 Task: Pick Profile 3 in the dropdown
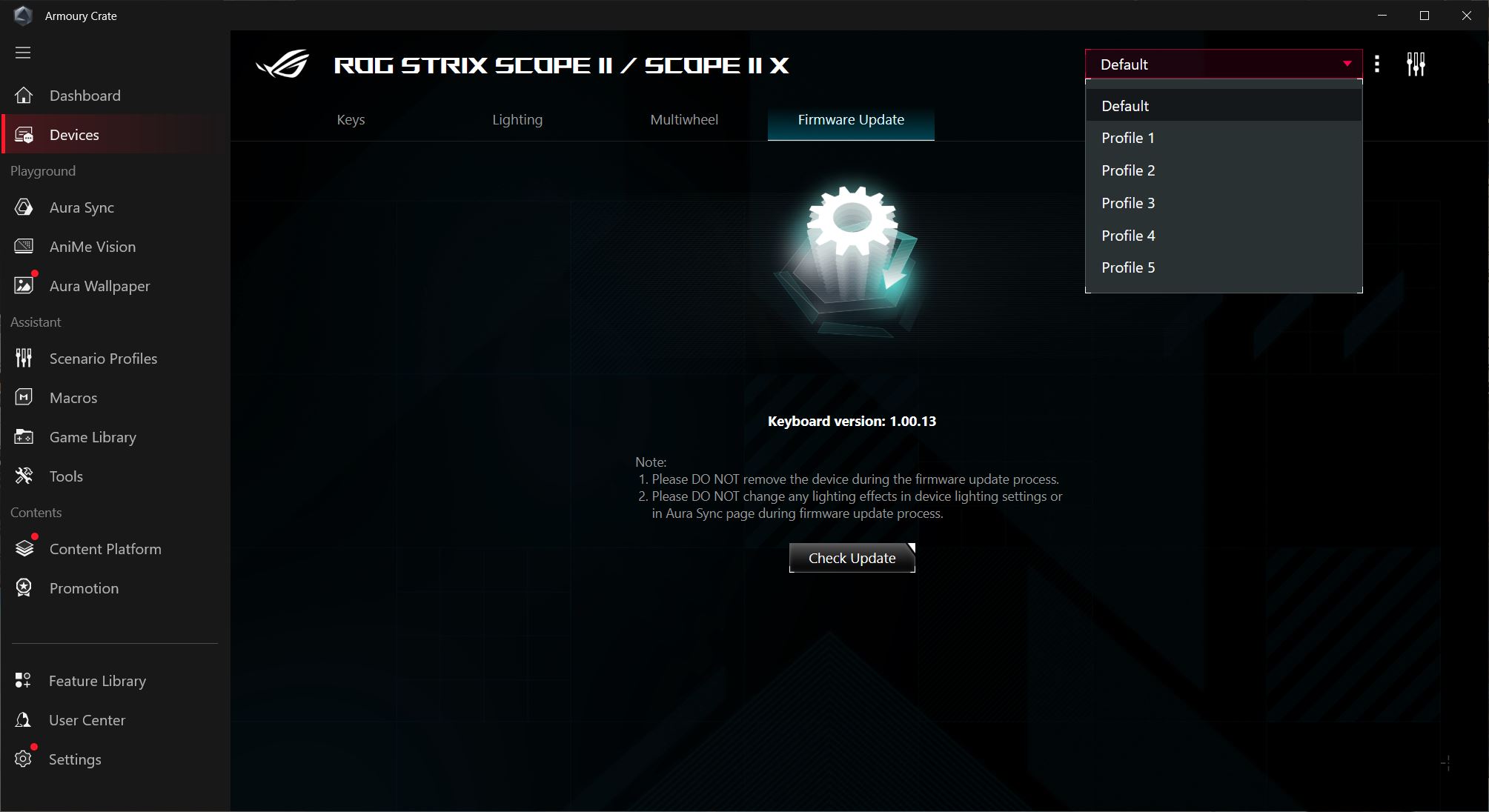[x=1224, y=203]
